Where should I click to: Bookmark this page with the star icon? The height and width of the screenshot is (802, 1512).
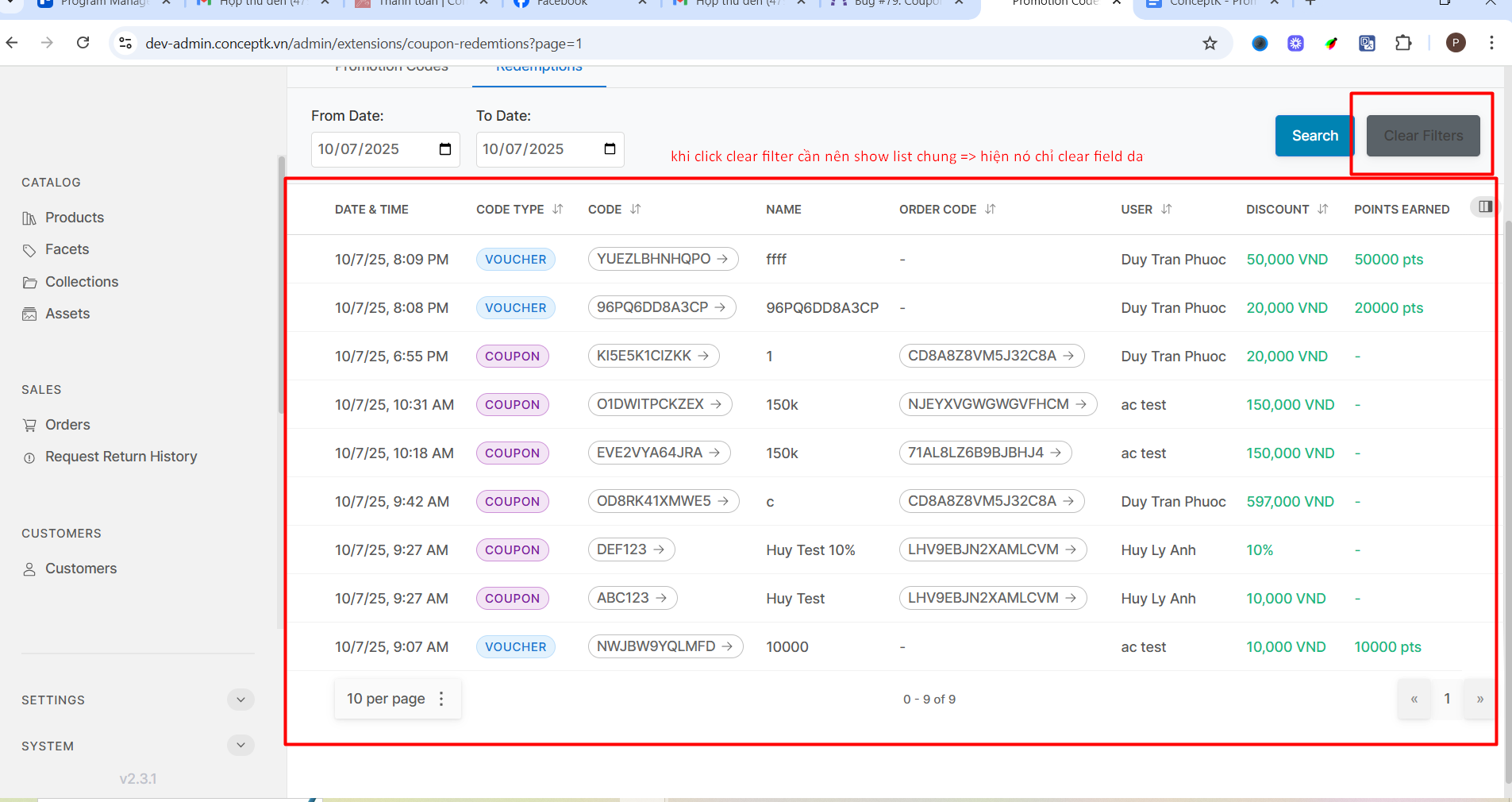(1209, 43)
